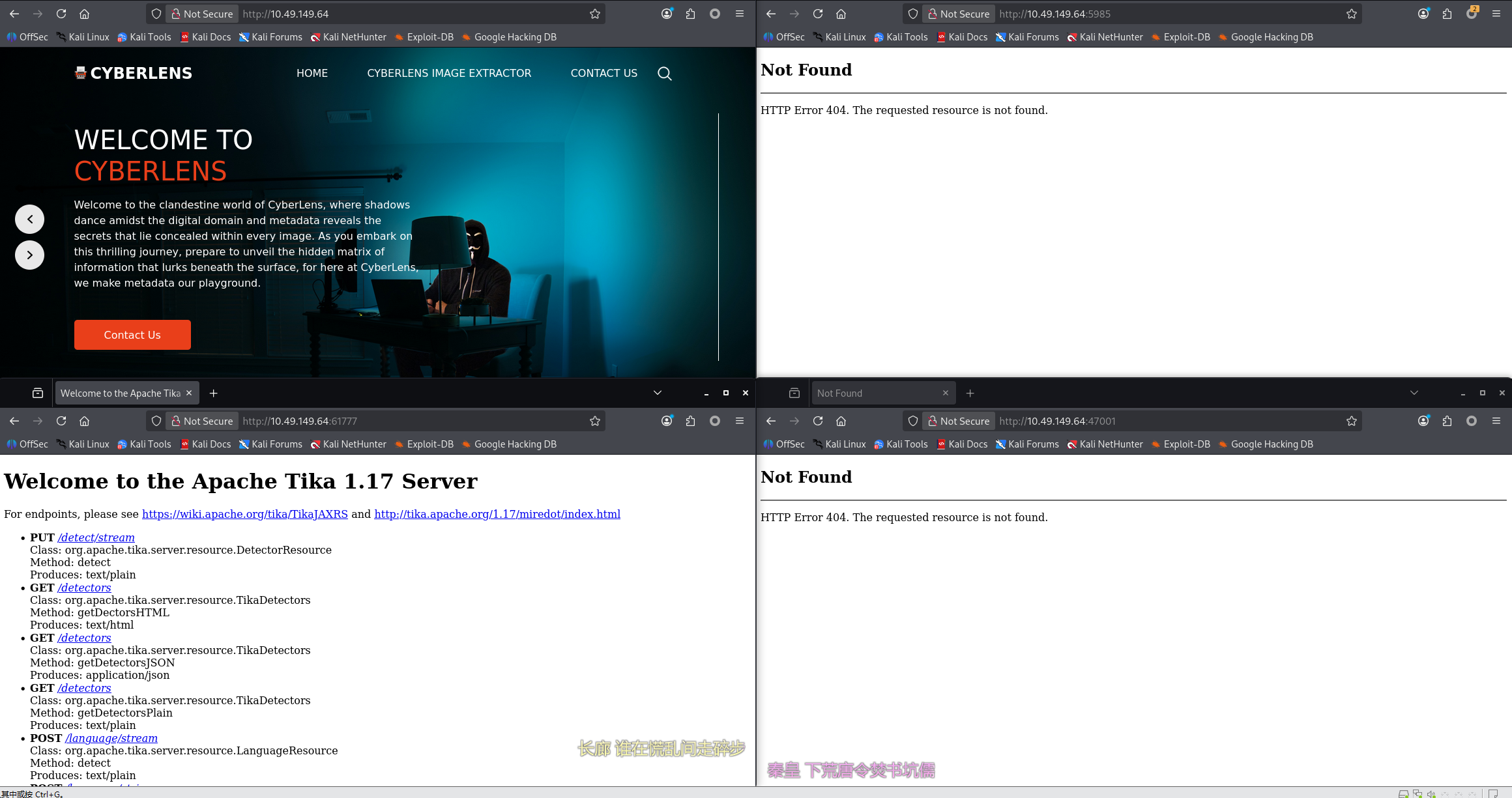This screenshot has width=1512, height=798.
Task: Open extensions icon in the CyberLens browser window
Action: pos(690,14)
